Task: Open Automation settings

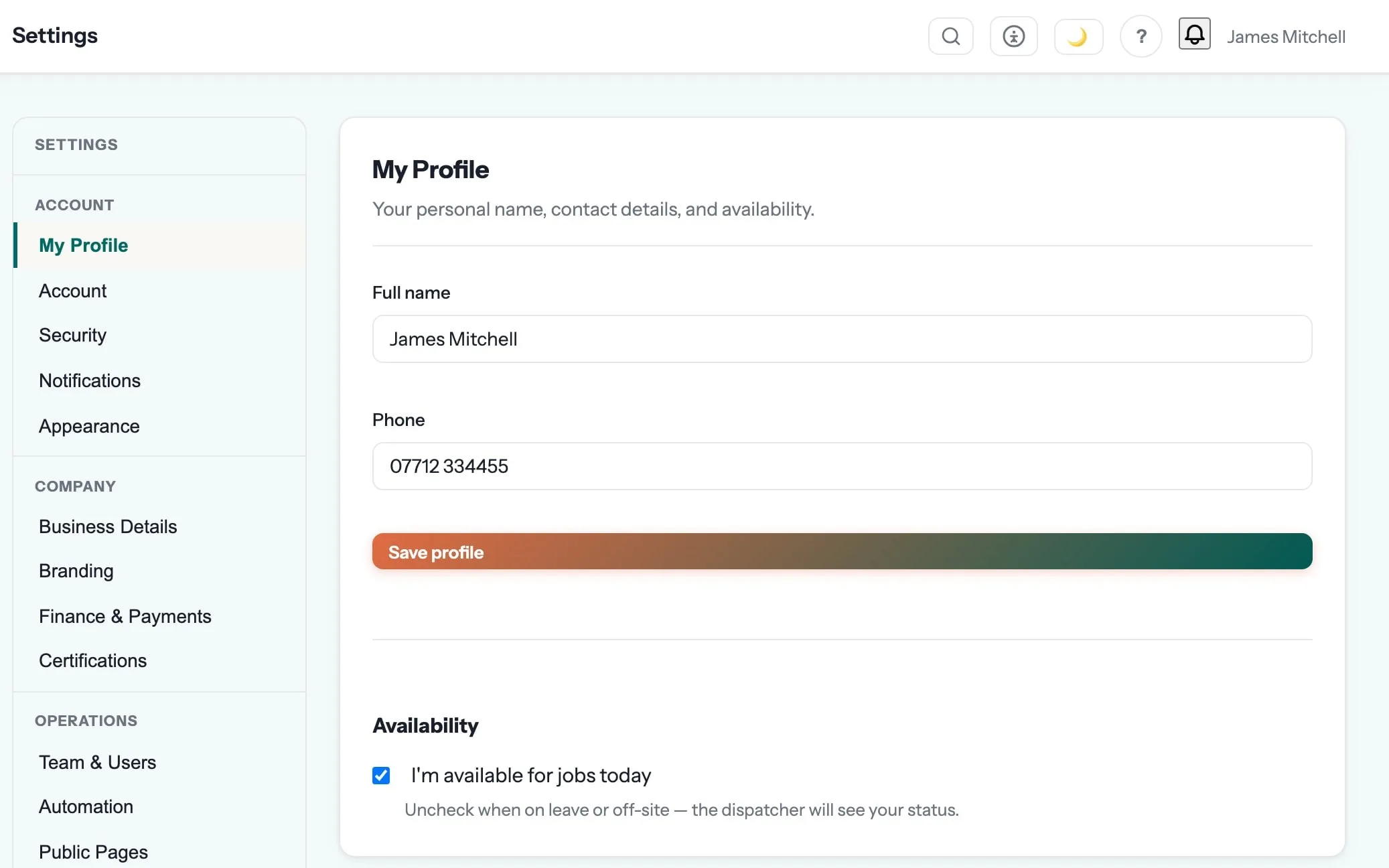Action: point(159,806)
